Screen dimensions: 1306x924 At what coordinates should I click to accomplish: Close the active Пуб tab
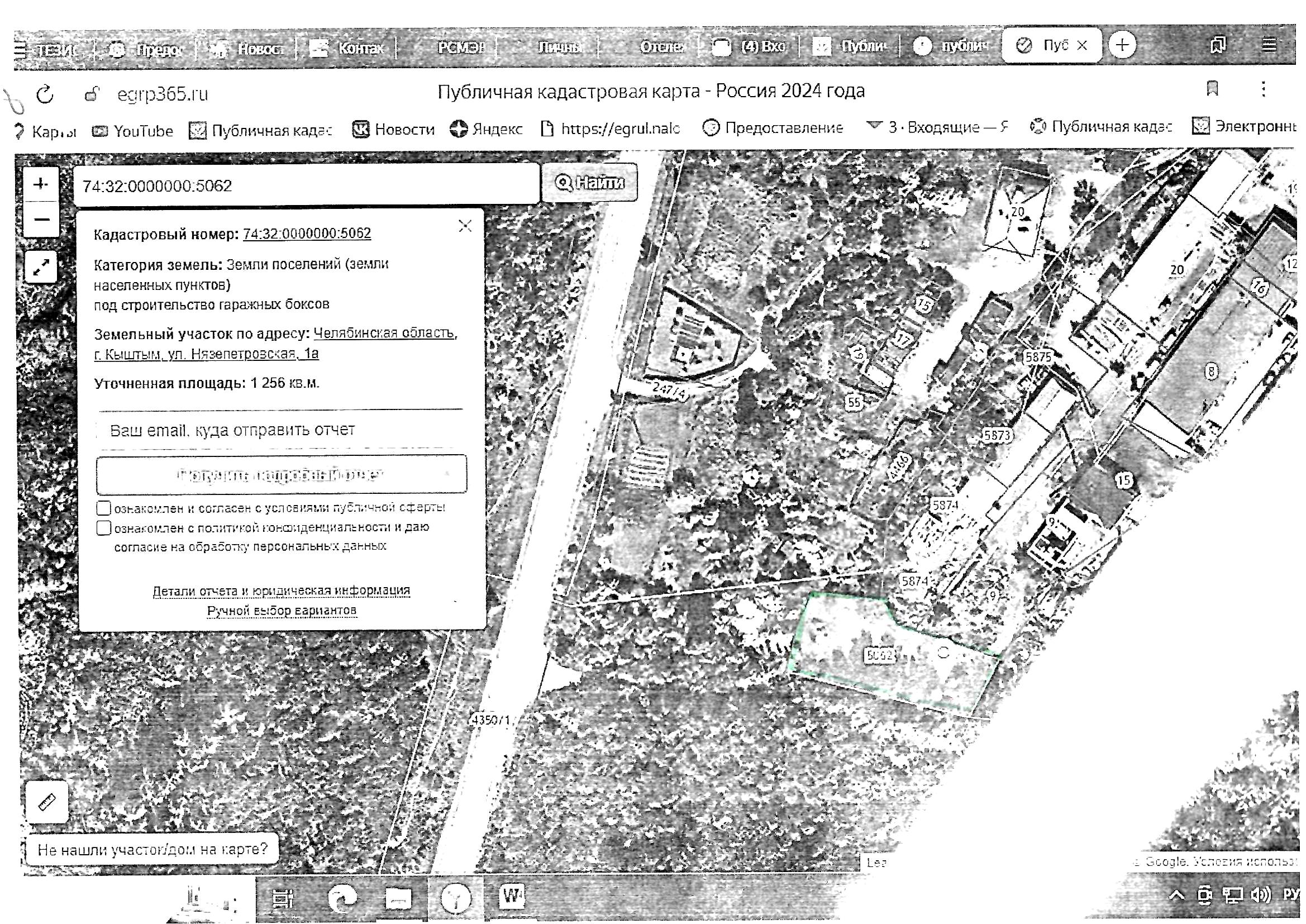[x=1082, y=45]
